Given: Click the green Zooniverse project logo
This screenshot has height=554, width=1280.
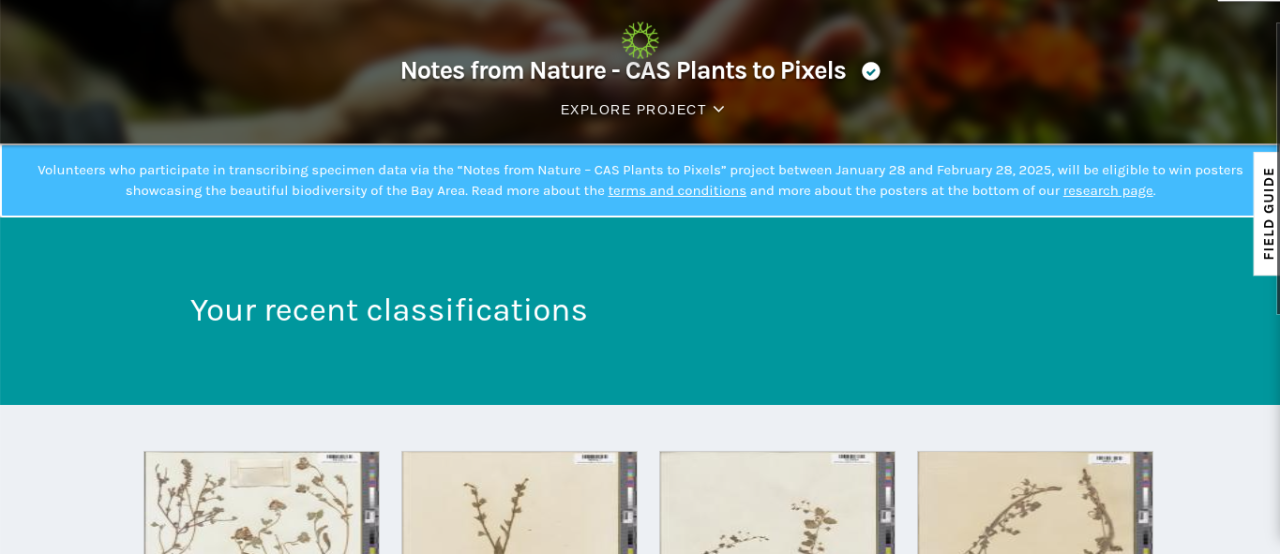Looking at the screenshot, I should 640,40.
